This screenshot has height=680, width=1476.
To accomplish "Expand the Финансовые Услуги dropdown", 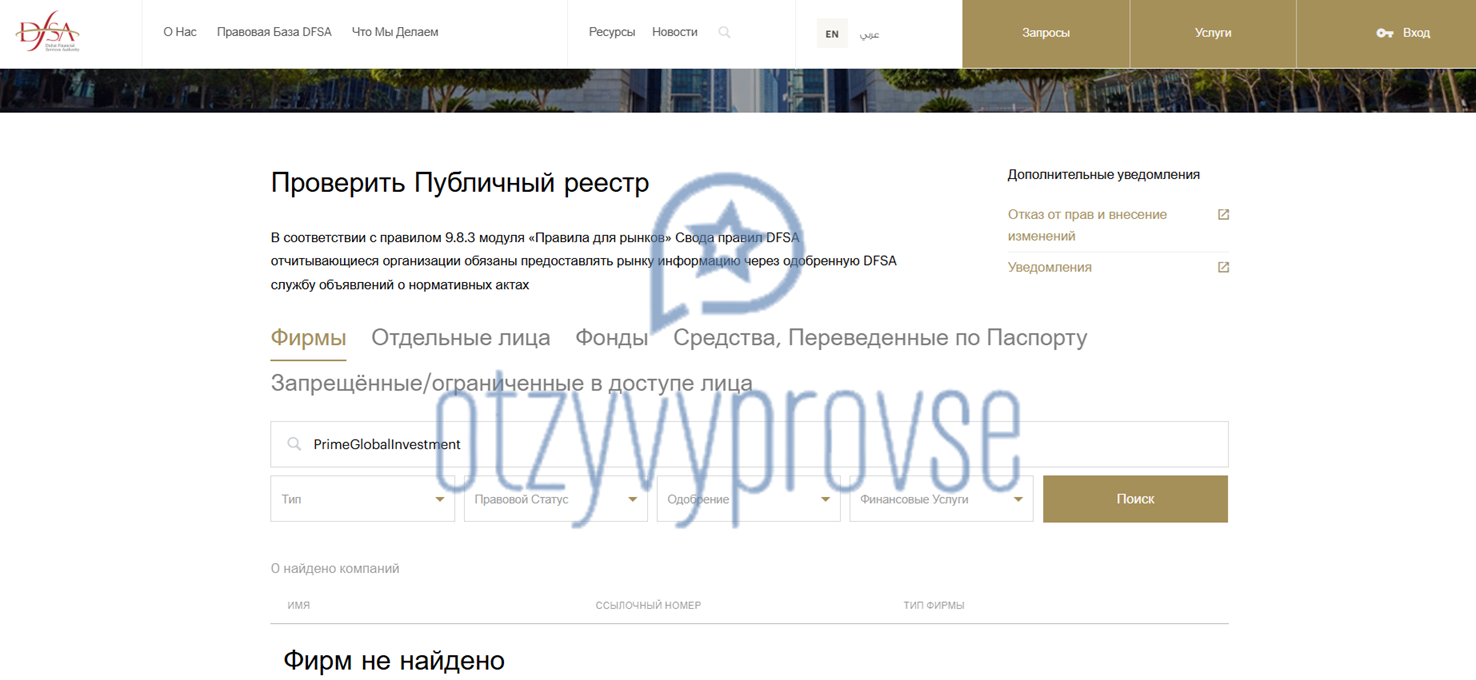I will click(942, 499).
